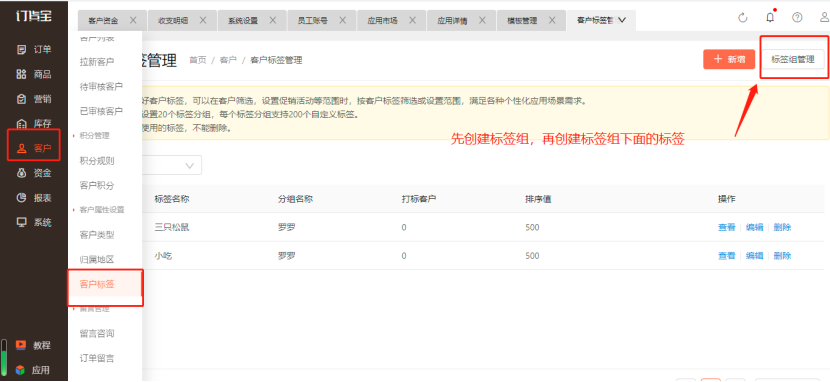Edit the 小吃 tag
Screen dimensions: 830x382
[x=755, y=256]
